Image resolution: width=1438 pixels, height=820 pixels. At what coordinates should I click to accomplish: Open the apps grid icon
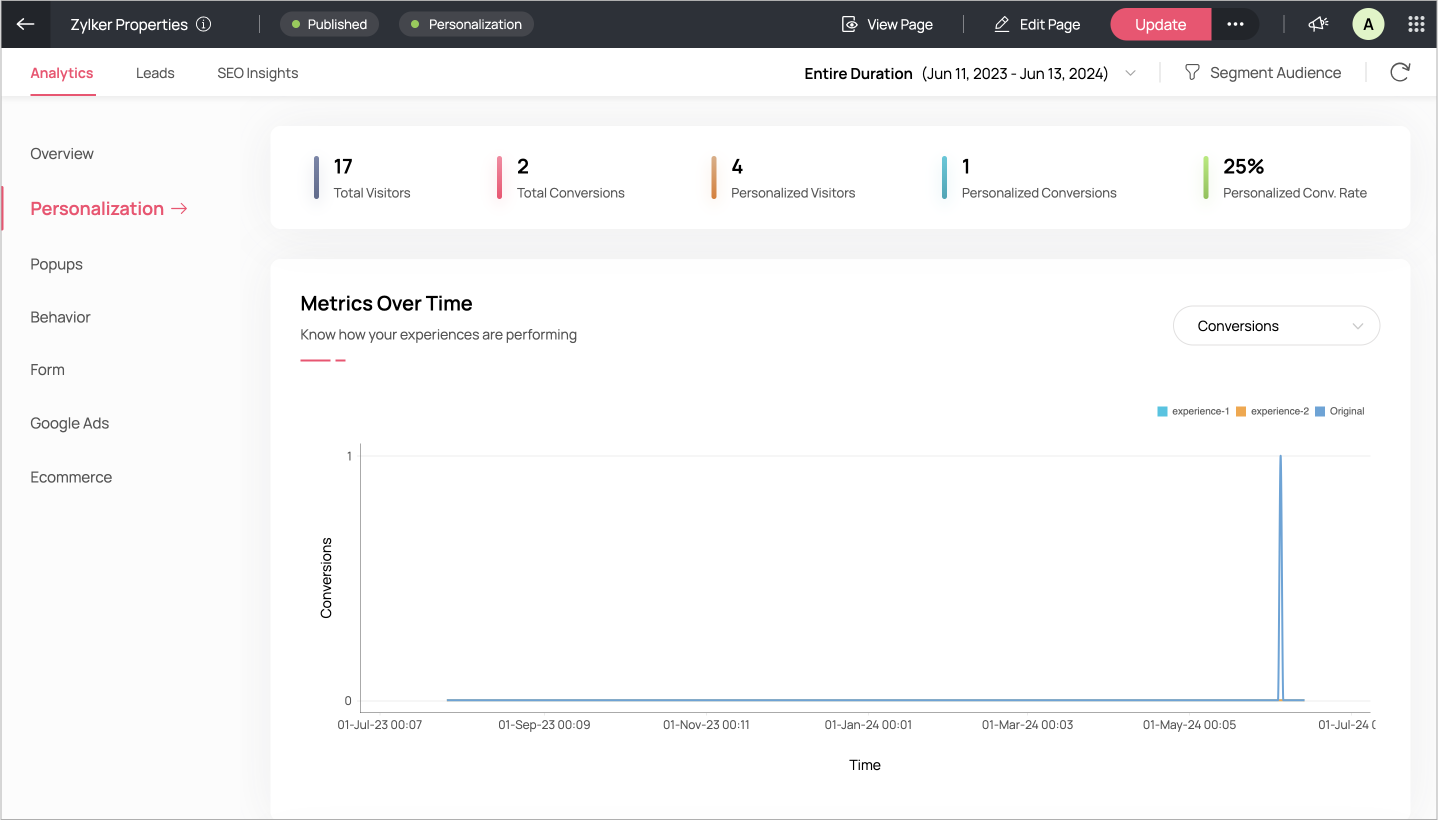pos(1416,24)
